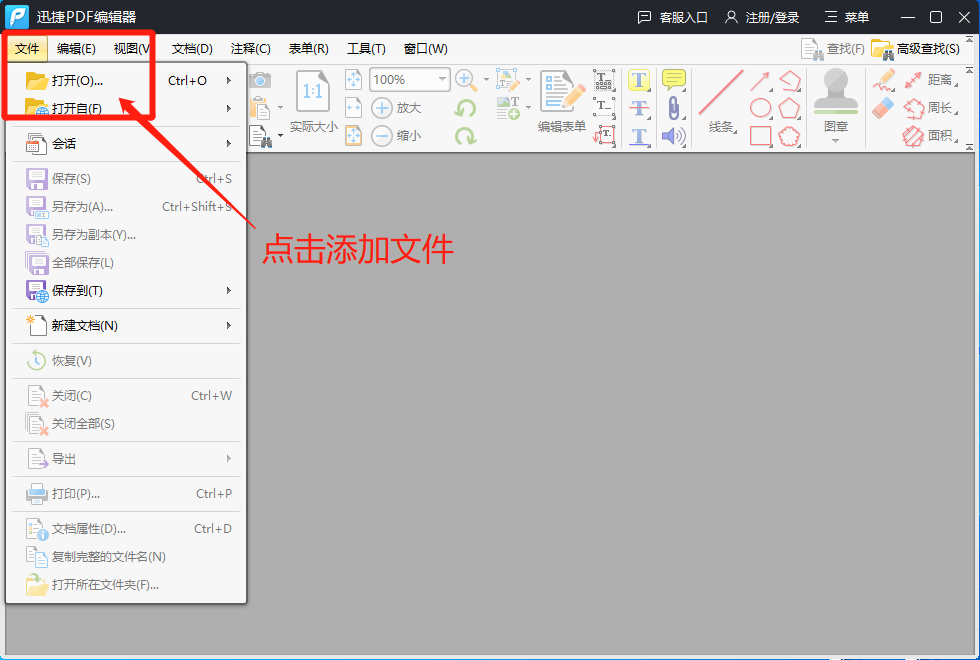The width and height of the screenshot is (980, 660).
Task: Click the fit page icon left of zoom box
Action: click(354, 79)
